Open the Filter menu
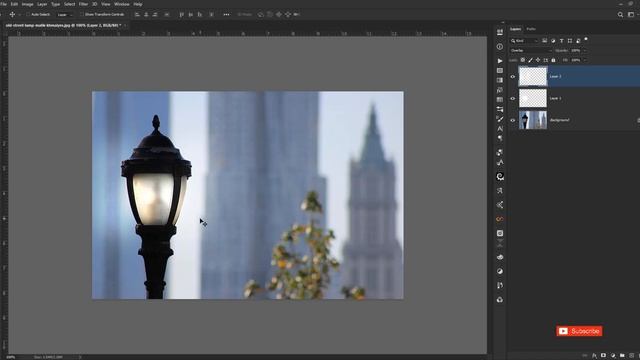This screenshot has width=640, height=360. pos(83,4)
